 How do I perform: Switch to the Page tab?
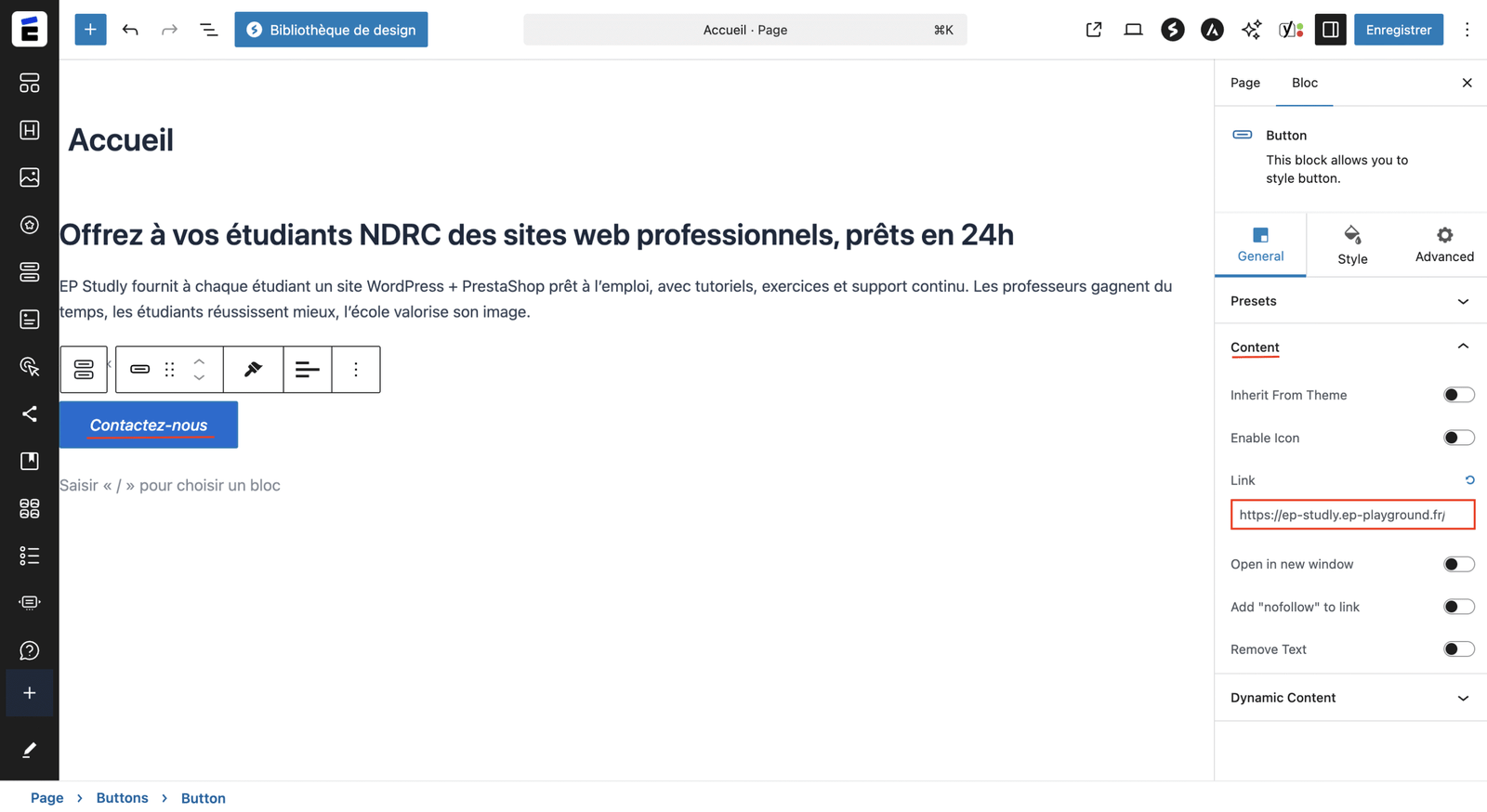pos(1244,83)
